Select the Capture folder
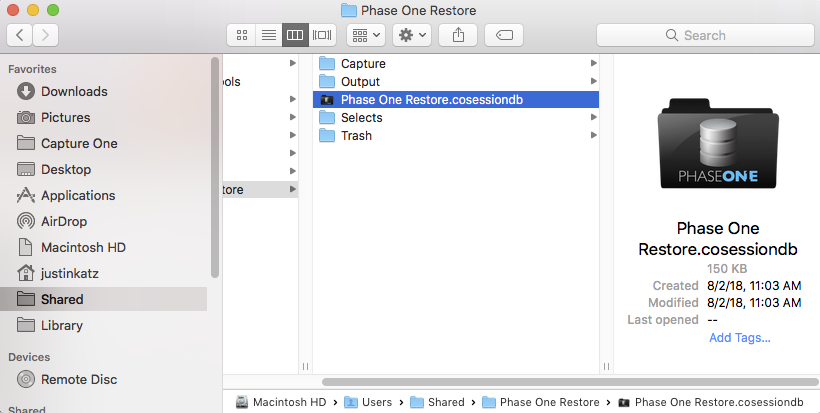The height and width of the screenshot is (413, 820). tap(456, 63)
